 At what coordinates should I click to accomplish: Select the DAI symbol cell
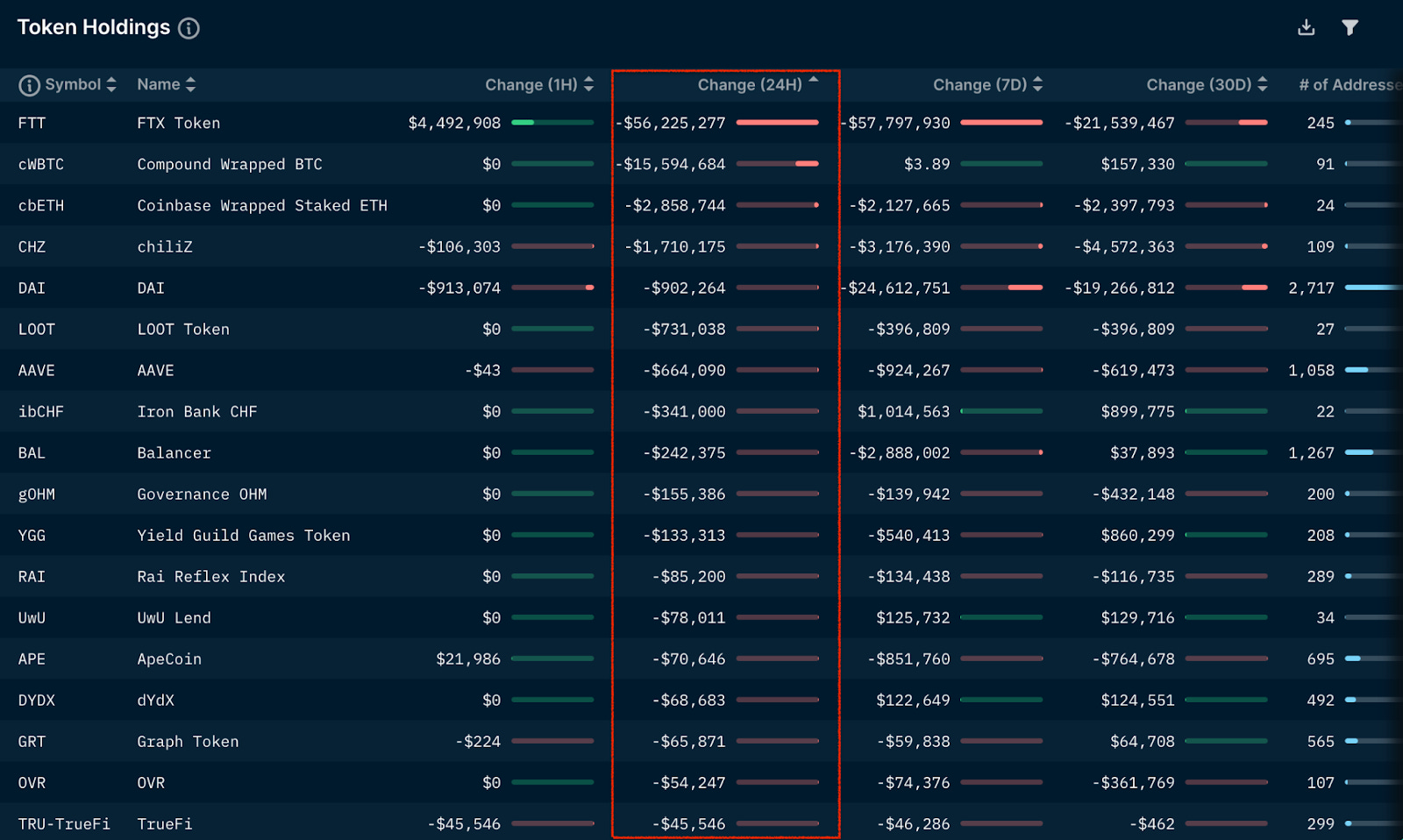tap(32, 288)
